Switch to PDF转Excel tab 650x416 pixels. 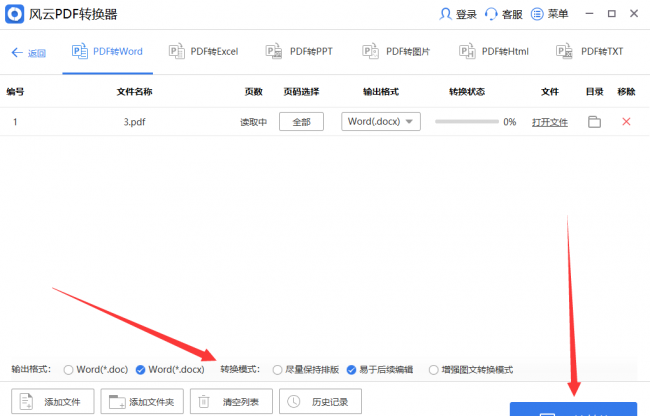coord(204,52)
